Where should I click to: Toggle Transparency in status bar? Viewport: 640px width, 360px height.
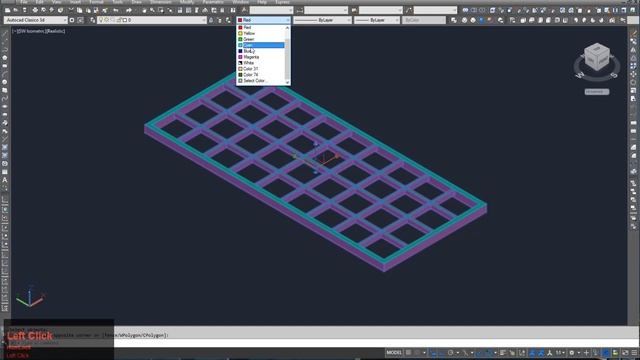[x=512, y=353]
